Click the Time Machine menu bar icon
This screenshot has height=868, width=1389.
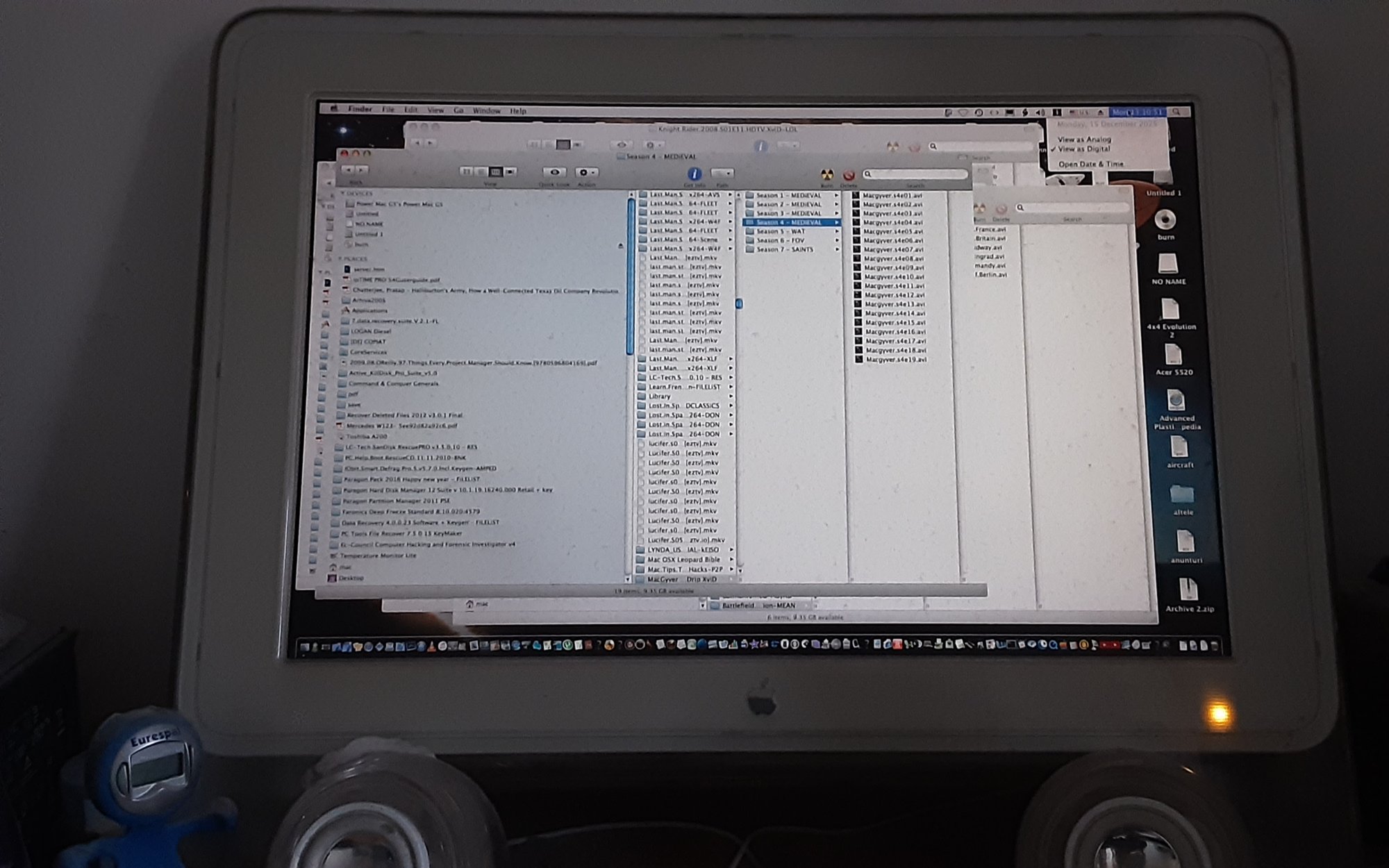point(978,112)
